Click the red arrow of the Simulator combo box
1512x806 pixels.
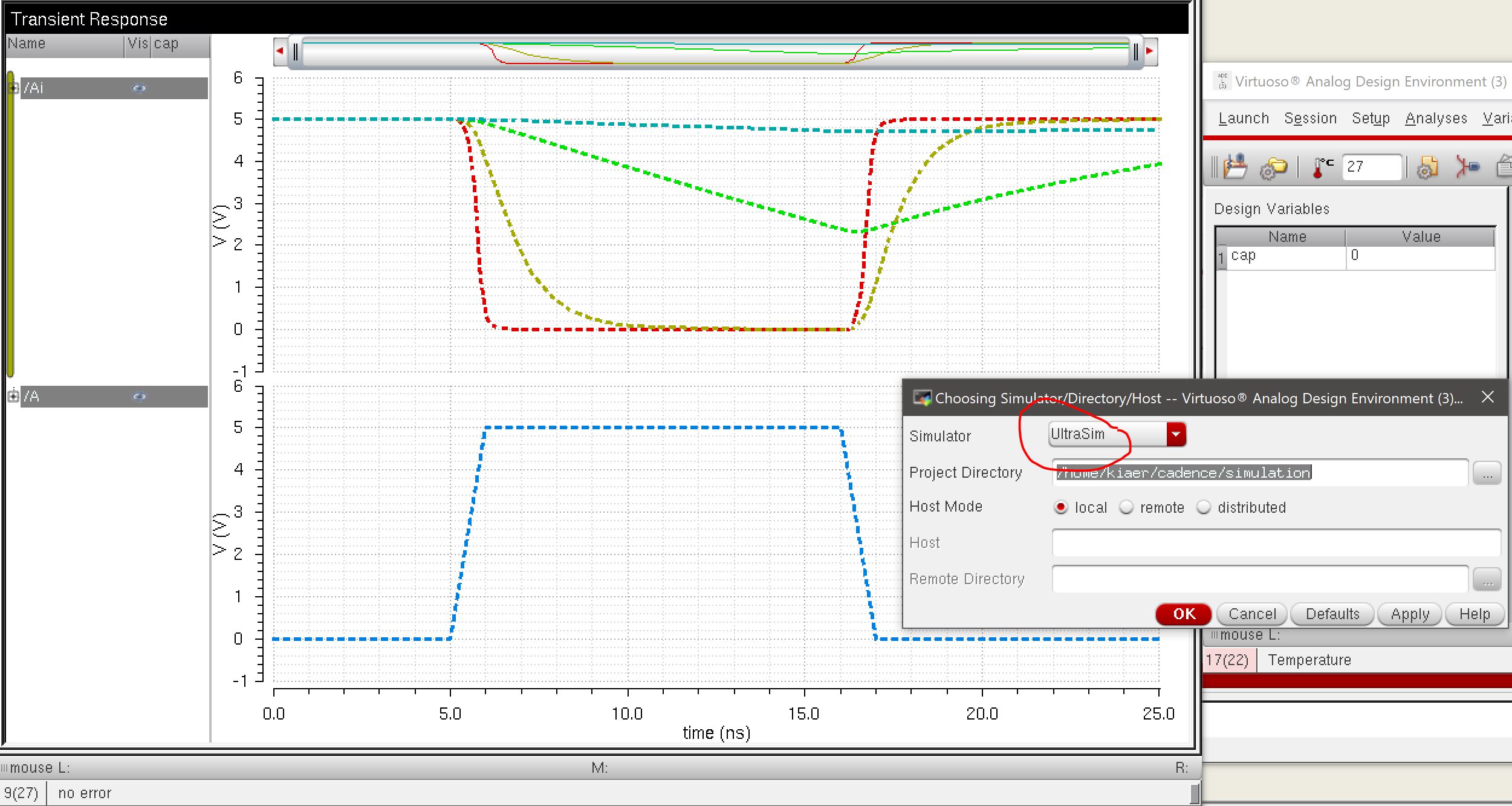coord(1176,434)
